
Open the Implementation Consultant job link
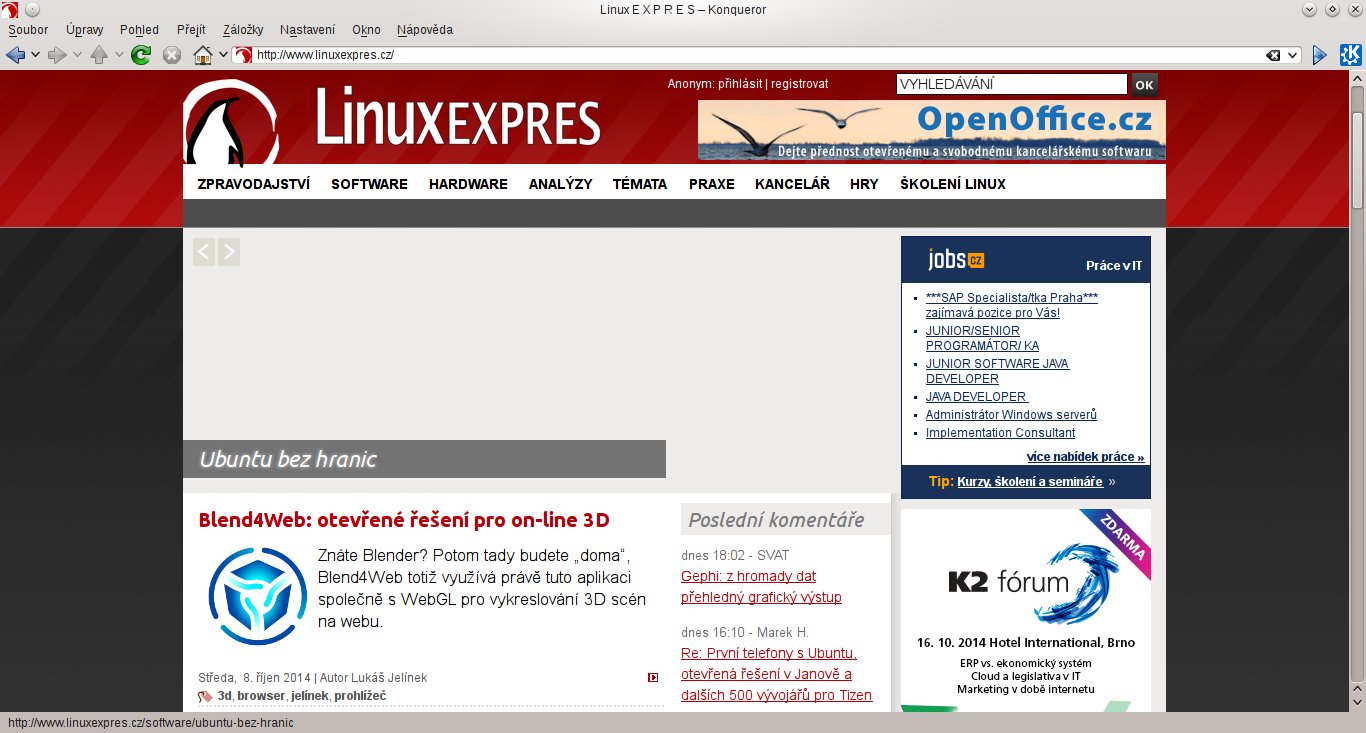coord(1000,433)
